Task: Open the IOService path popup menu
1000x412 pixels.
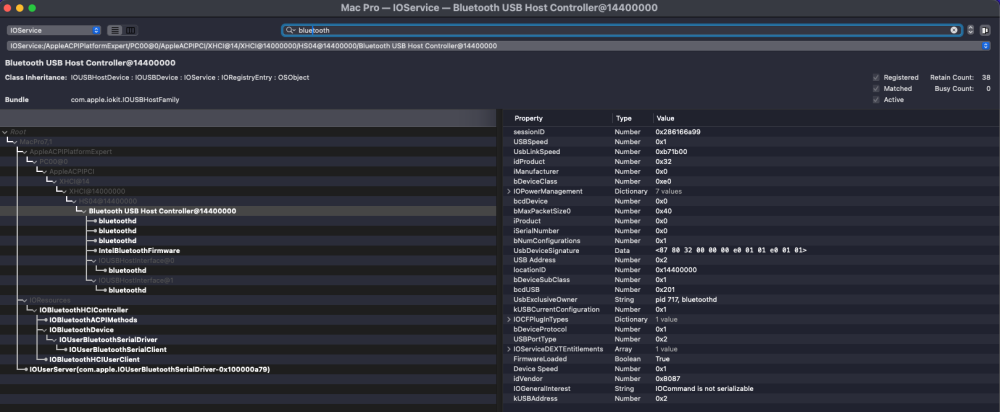Action: (499, 46)
